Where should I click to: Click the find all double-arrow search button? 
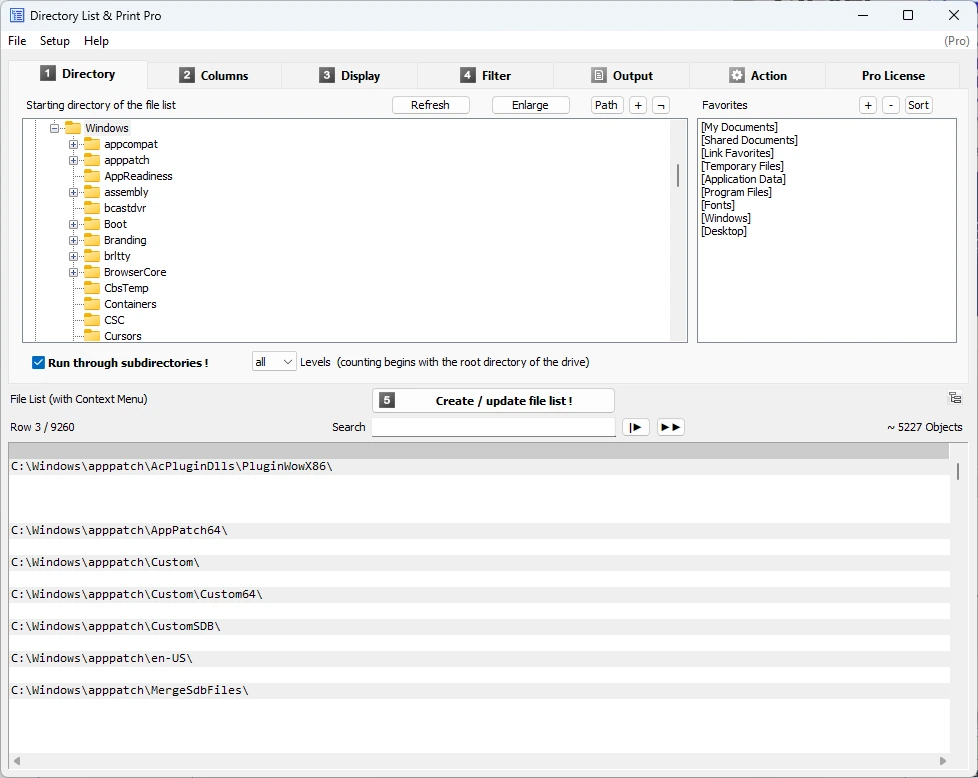coord(671,427)
